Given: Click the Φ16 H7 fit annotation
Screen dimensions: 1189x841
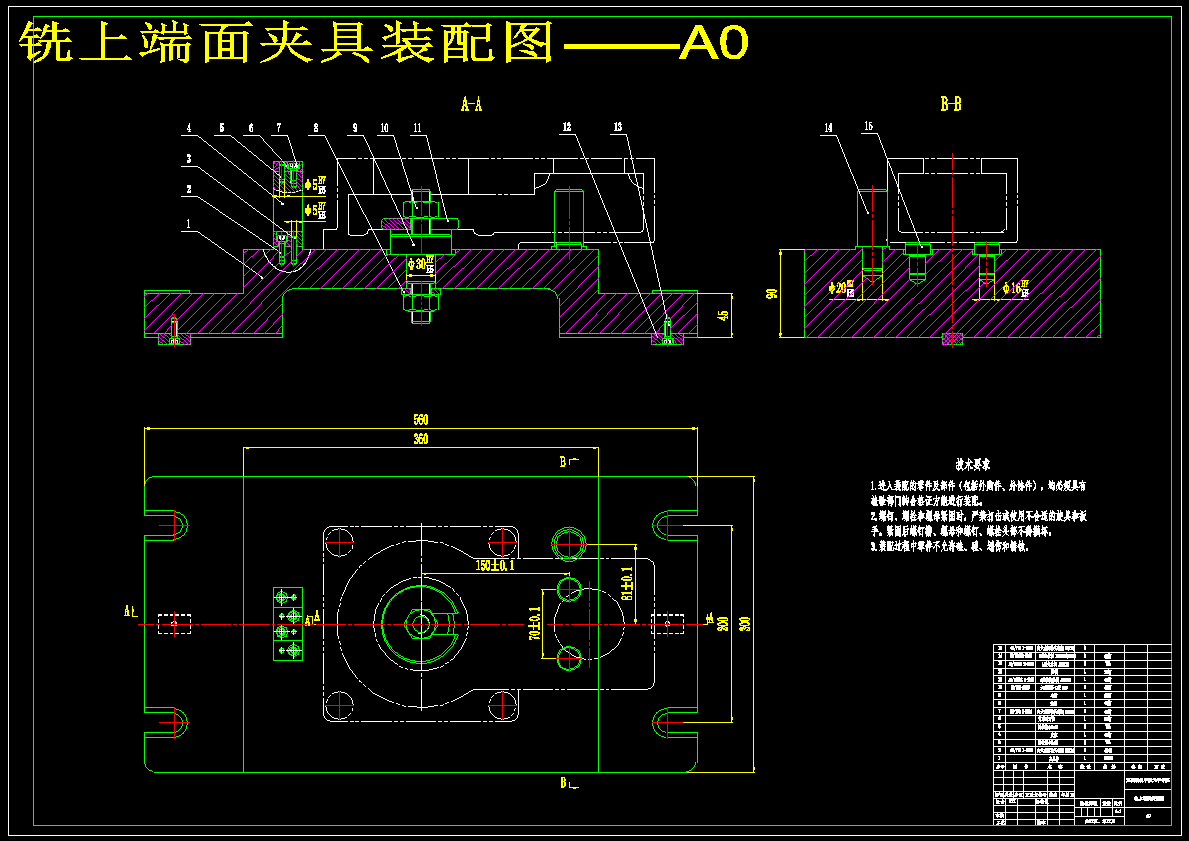Looking at the screenshot, I should (x=1016, y=287).
